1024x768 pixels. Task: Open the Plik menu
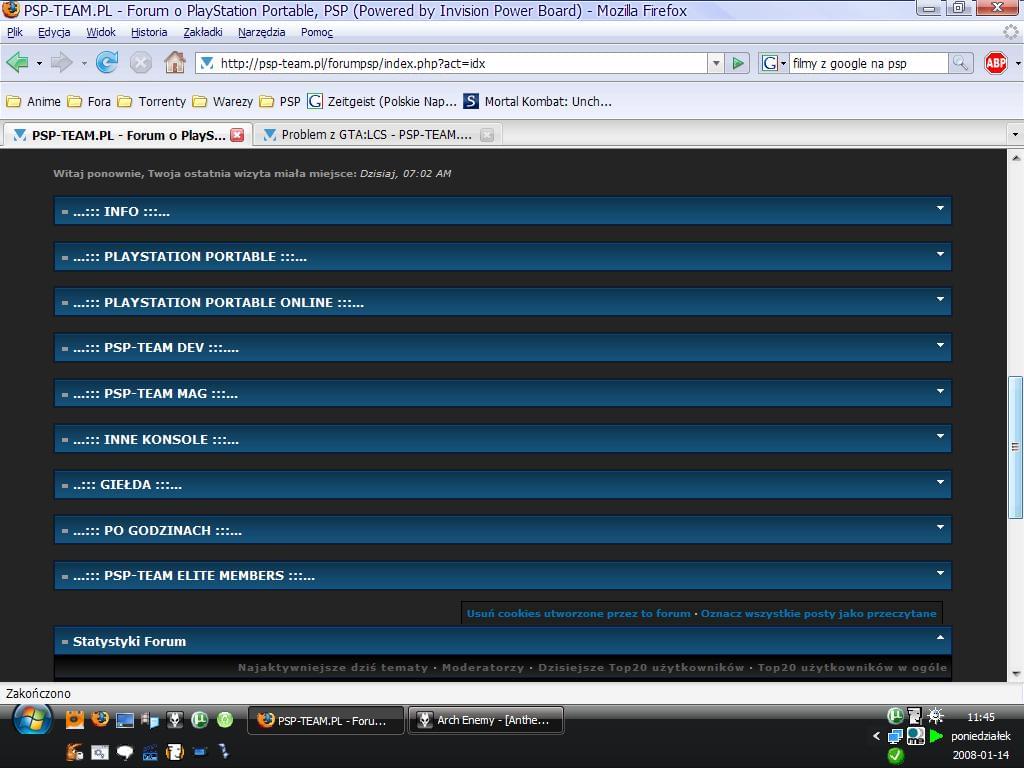(x=14, y=32)
